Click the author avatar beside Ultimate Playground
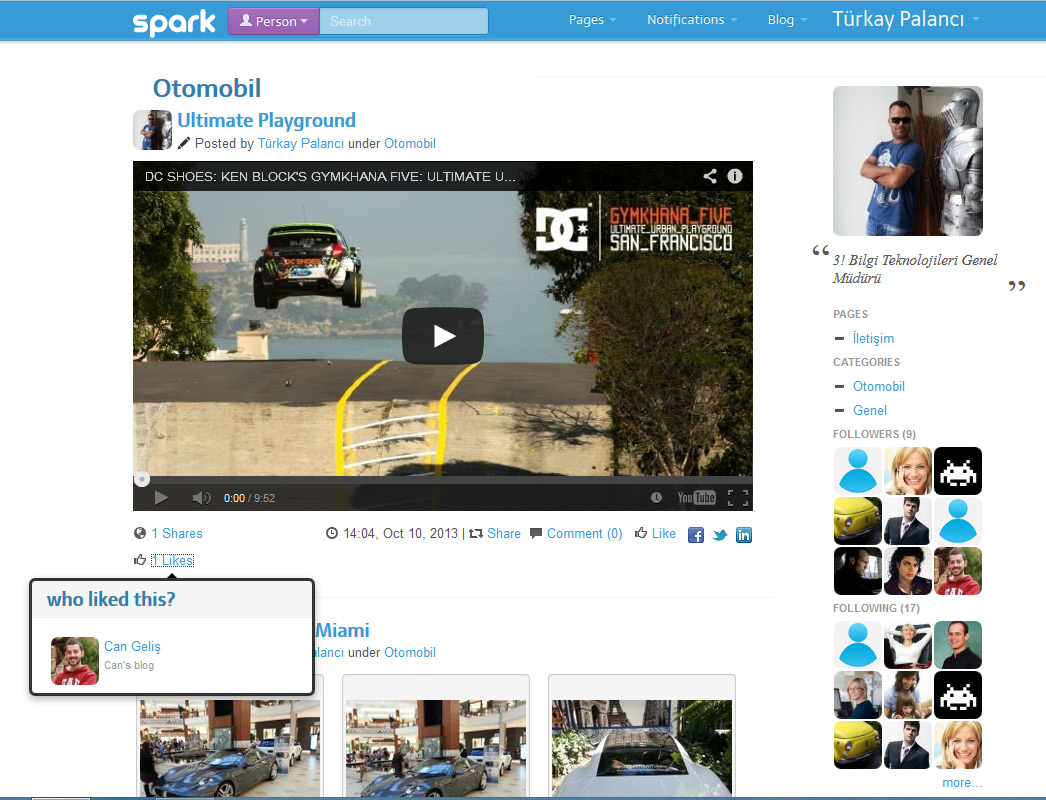The image size is (1046, 800). [153, 129]
